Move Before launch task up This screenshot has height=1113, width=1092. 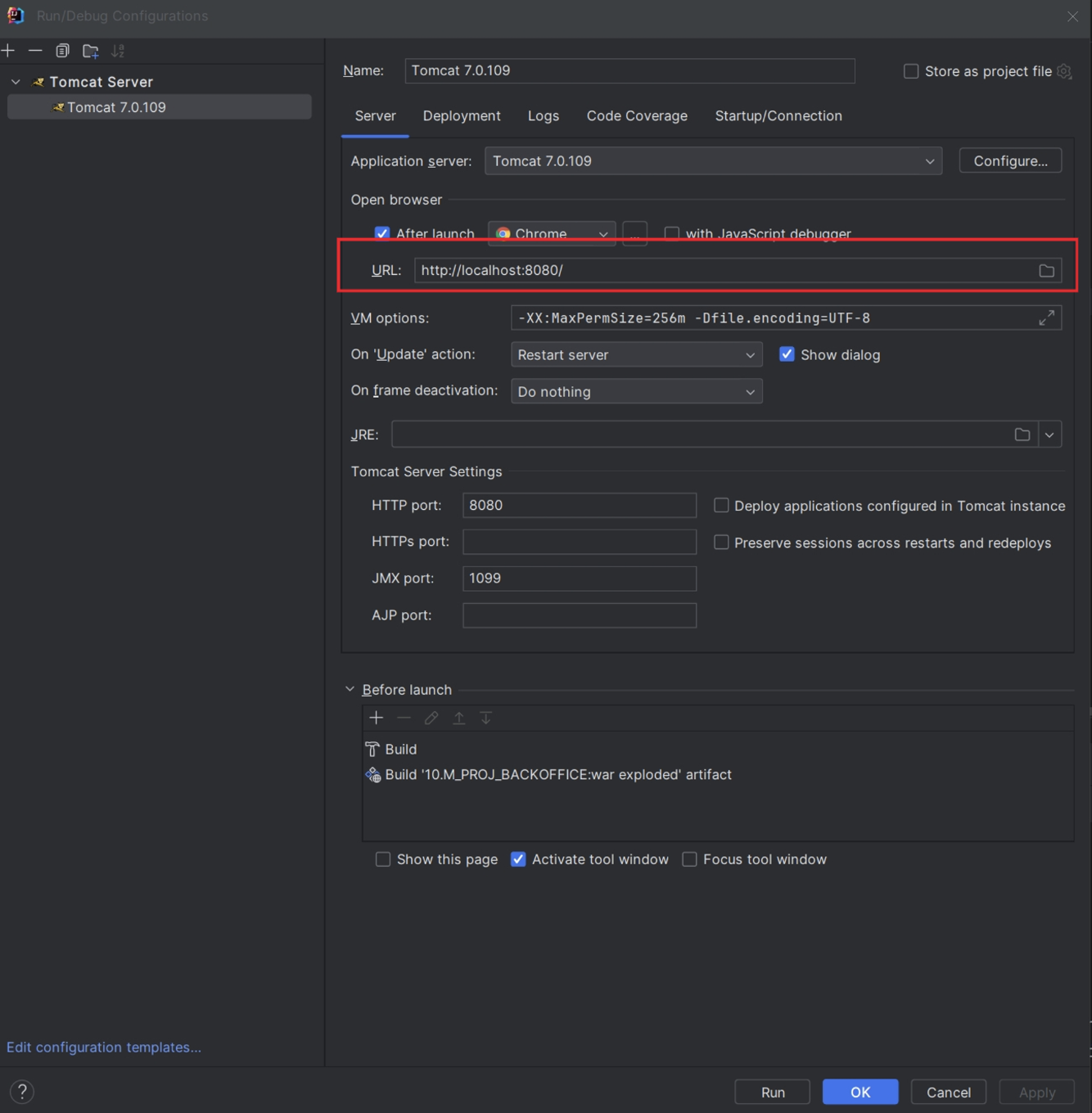pyautogui.click(x=459, y=718)
